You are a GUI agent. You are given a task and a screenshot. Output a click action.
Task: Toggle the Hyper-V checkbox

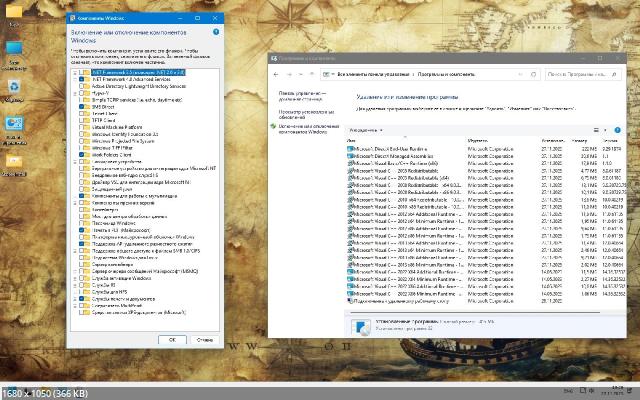pyautogui.click(x=81, y=95)
